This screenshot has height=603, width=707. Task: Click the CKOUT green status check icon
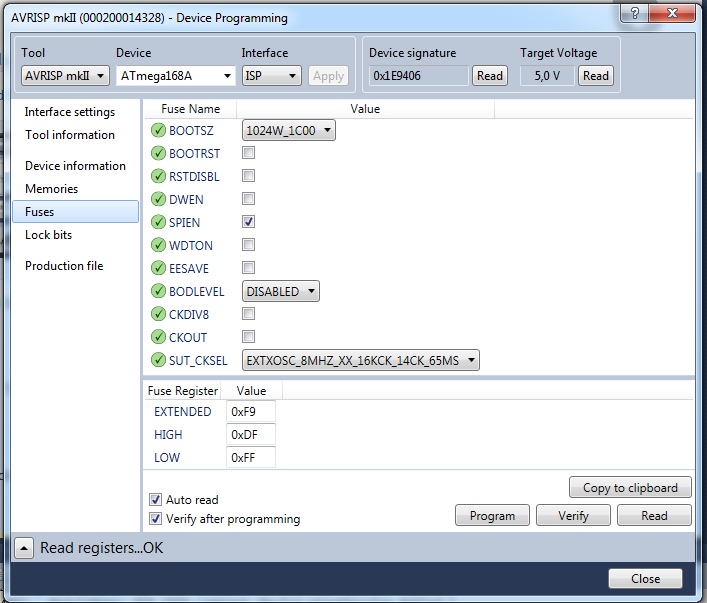point(158,337)
